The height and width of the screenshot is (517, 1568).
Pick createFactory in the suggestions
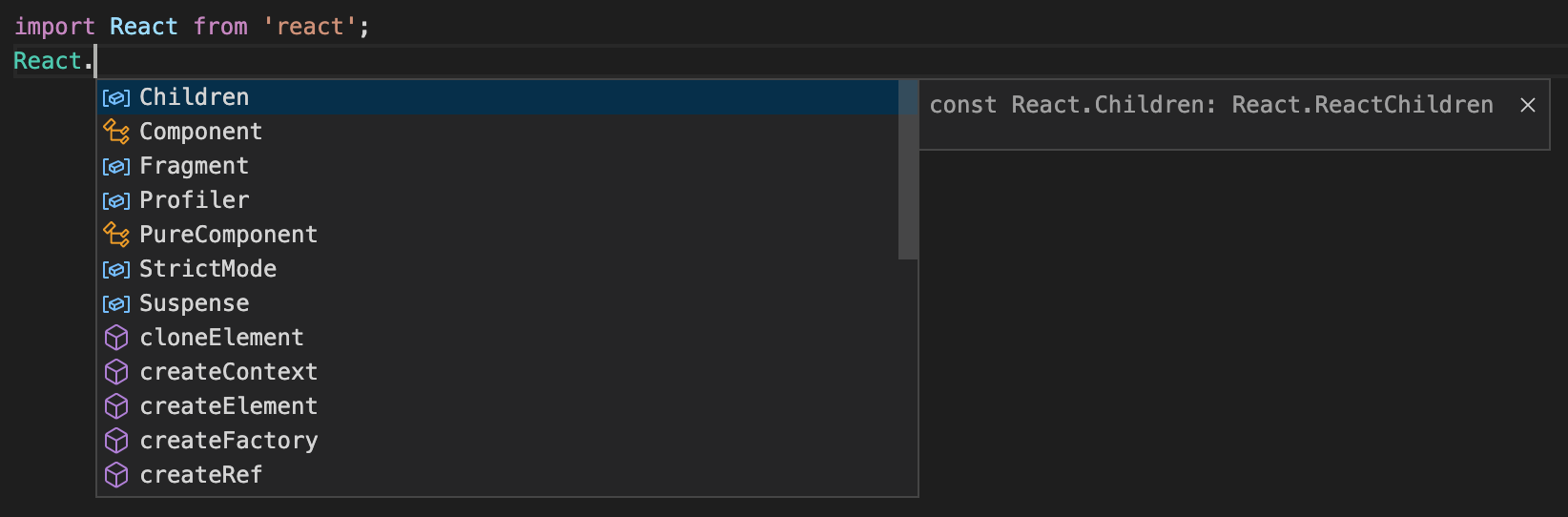pyautogui.click(x=229, y=441)
